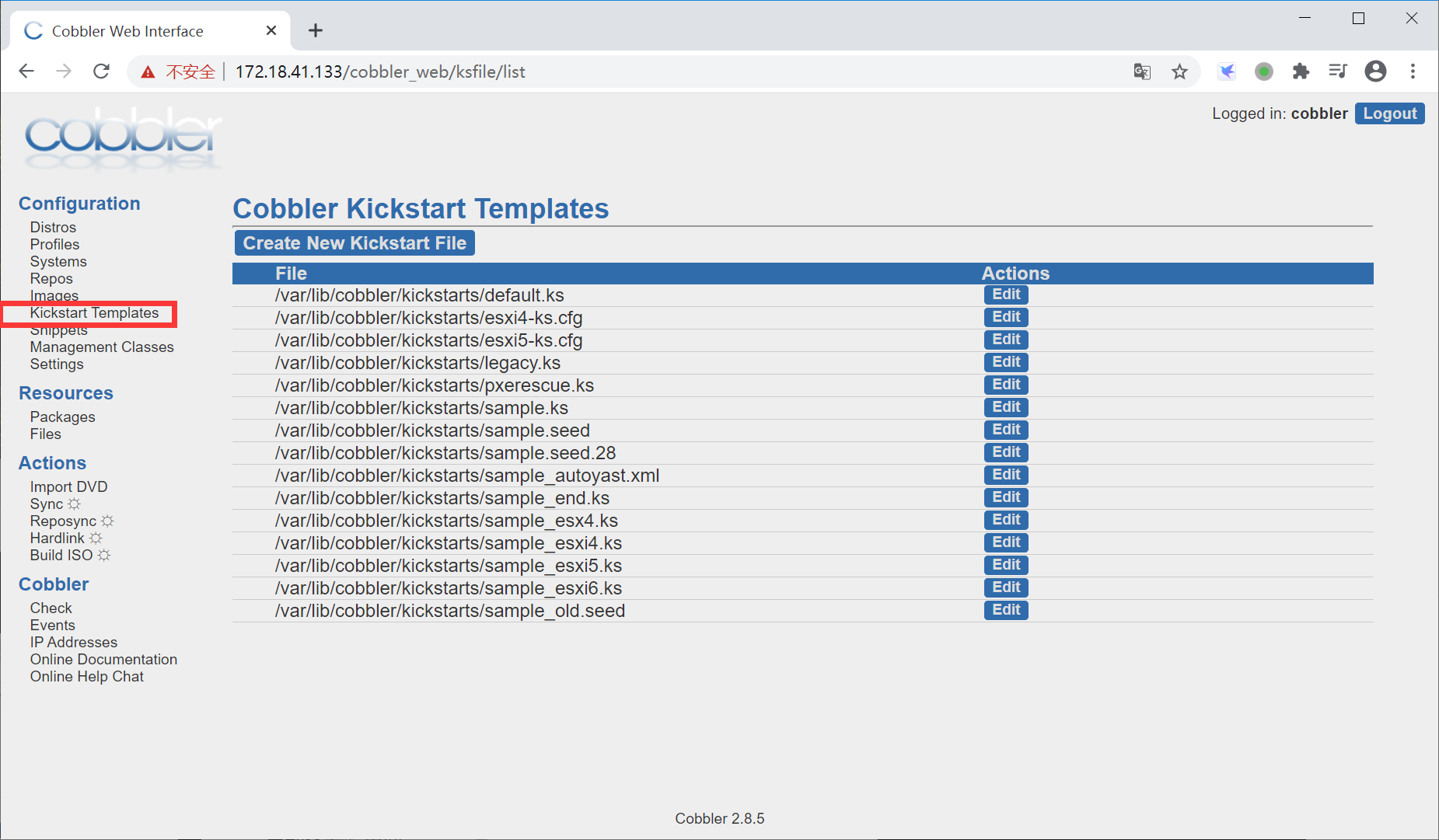Reload the Cobbler page

tap(101, 71)
